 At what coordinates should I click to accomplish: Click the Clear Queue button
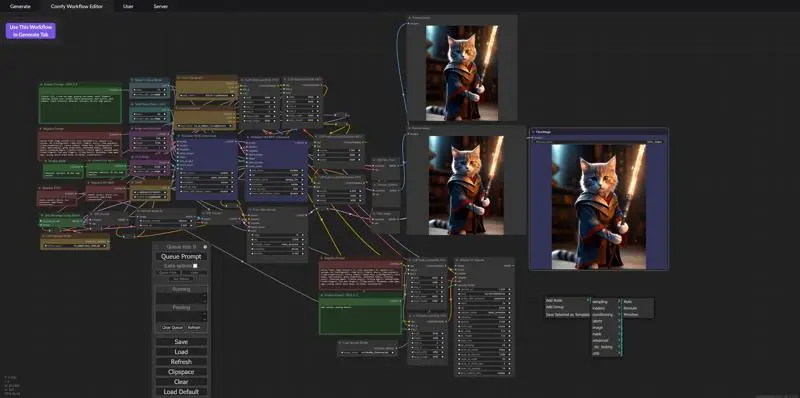point(172,328)
